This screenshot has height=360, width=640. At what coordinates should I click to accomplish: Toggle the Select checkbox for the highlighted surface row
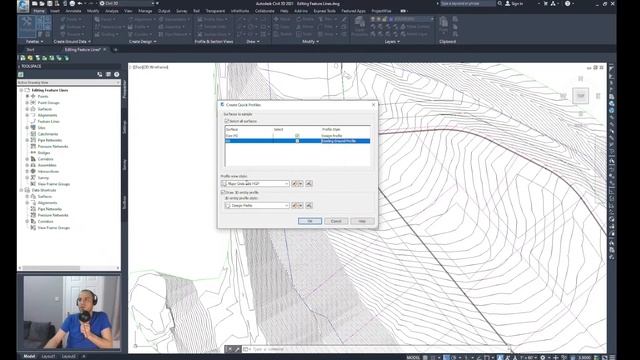(297, 141)
